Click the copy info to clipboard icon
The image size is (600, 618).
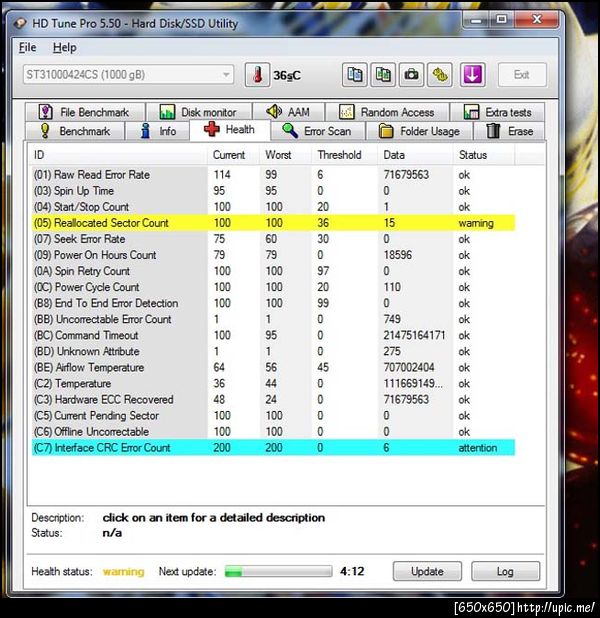(354, 75)
